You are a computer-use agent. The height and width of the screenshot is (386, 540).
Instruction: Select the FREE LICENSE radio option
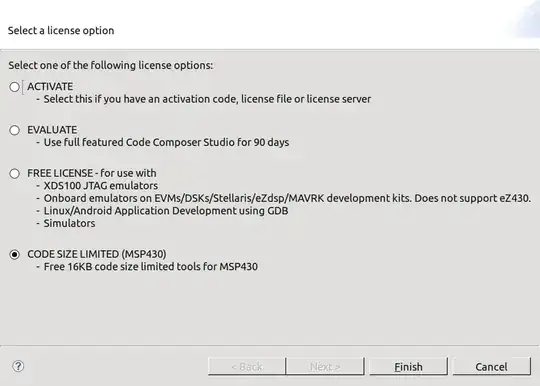[14, 173]
